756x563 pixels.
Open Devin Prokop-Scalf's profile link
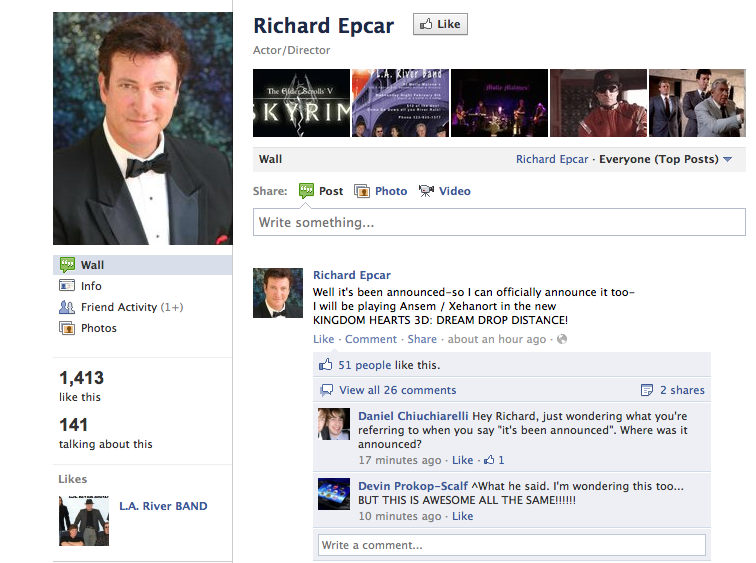coord(413,486)
